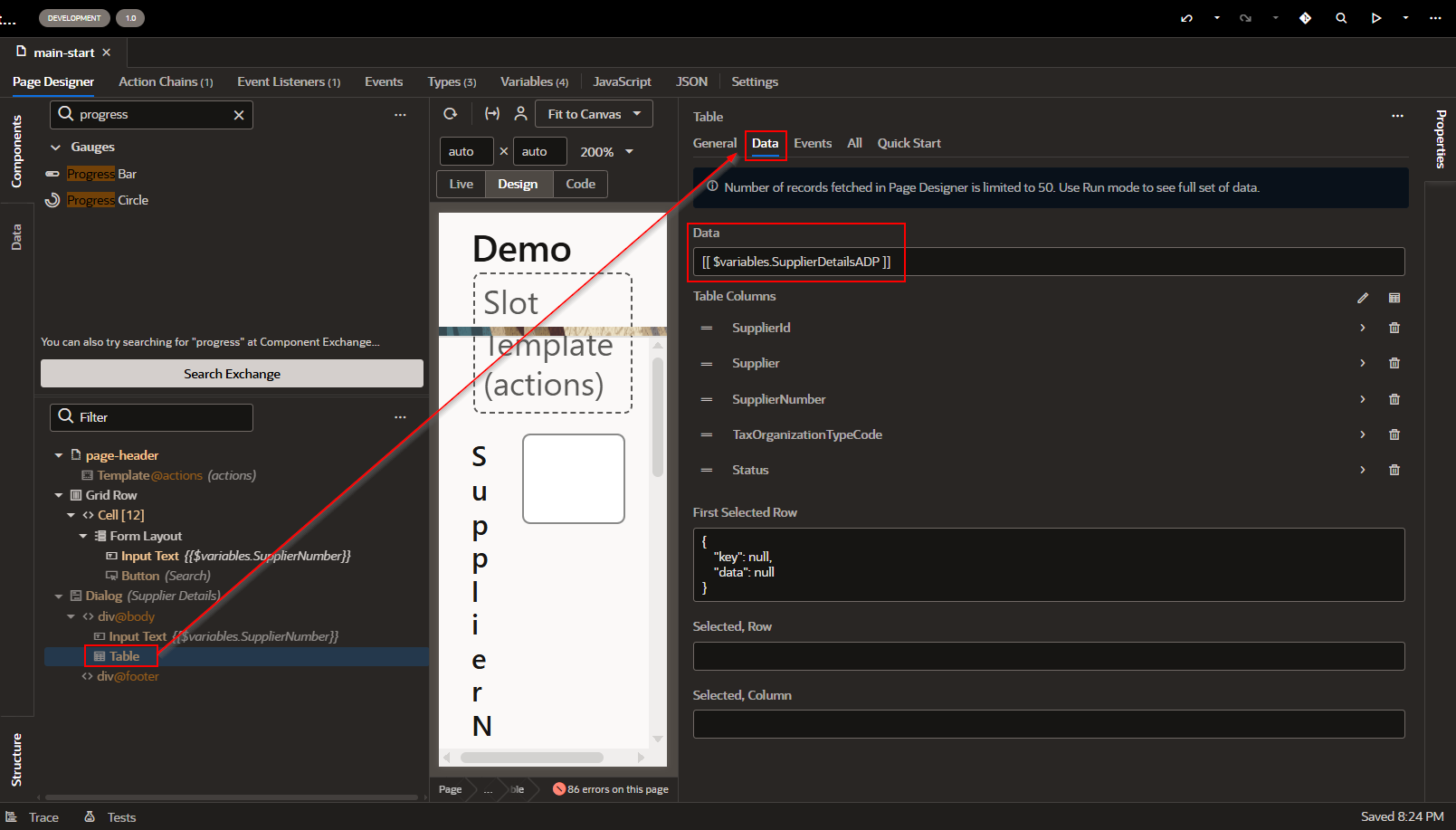Collapse the Gauges category
Screen dimensions: 1456x830
pyautogui.click(x=56, y=147)
